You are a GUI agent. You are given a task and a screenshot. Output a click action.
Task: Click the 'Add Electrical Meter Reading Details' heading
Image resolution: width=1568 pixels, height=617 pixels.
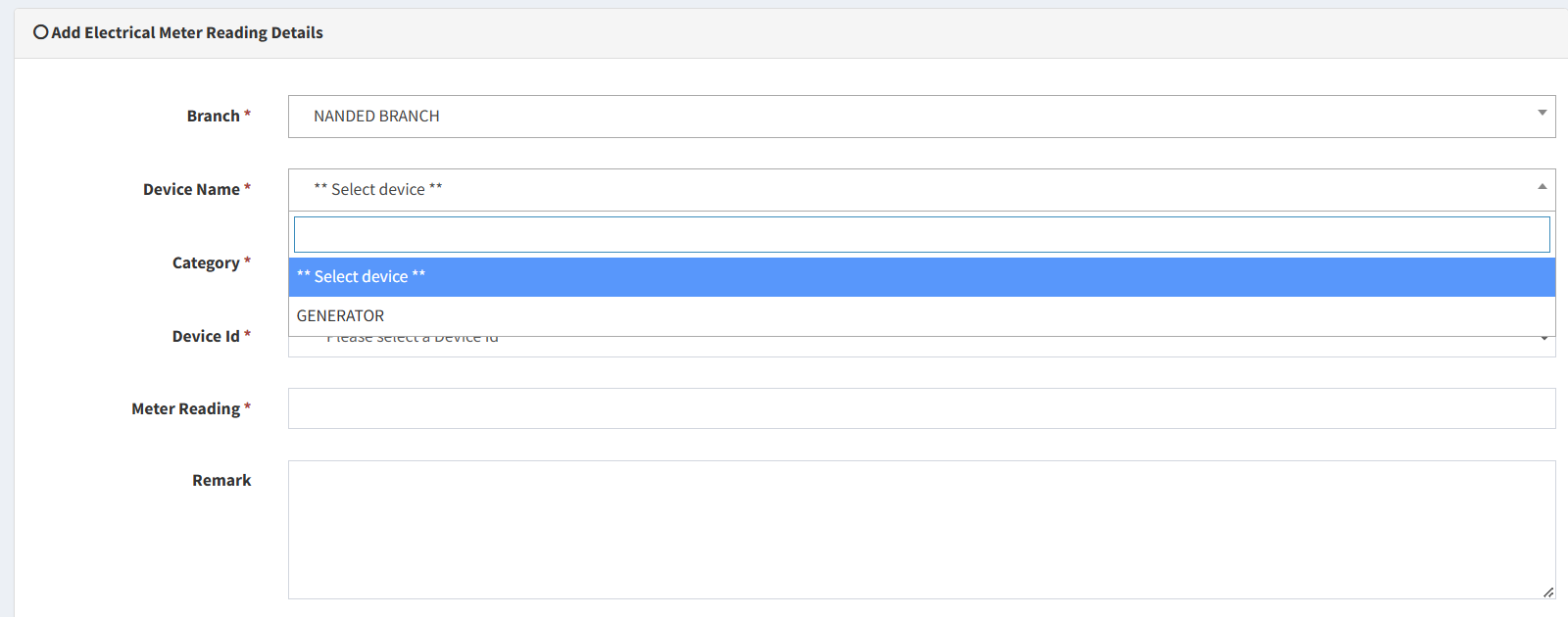pyautogui.click(x=187, y=32)
